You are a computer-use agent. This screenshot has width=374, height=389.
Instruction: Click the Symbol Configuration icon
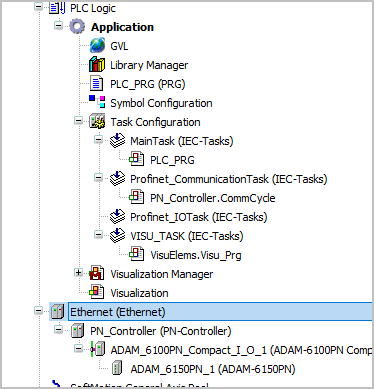(97, 101)
